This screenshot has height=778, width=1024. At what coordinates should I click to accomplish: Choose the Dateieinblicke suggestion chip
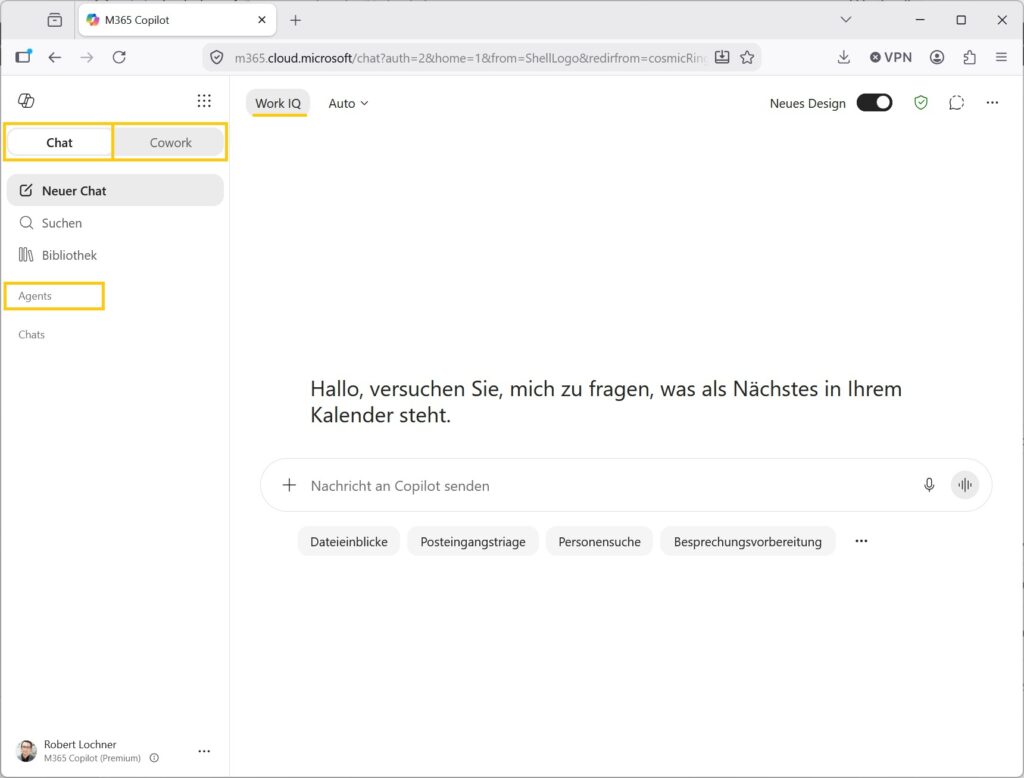[349, 542]
